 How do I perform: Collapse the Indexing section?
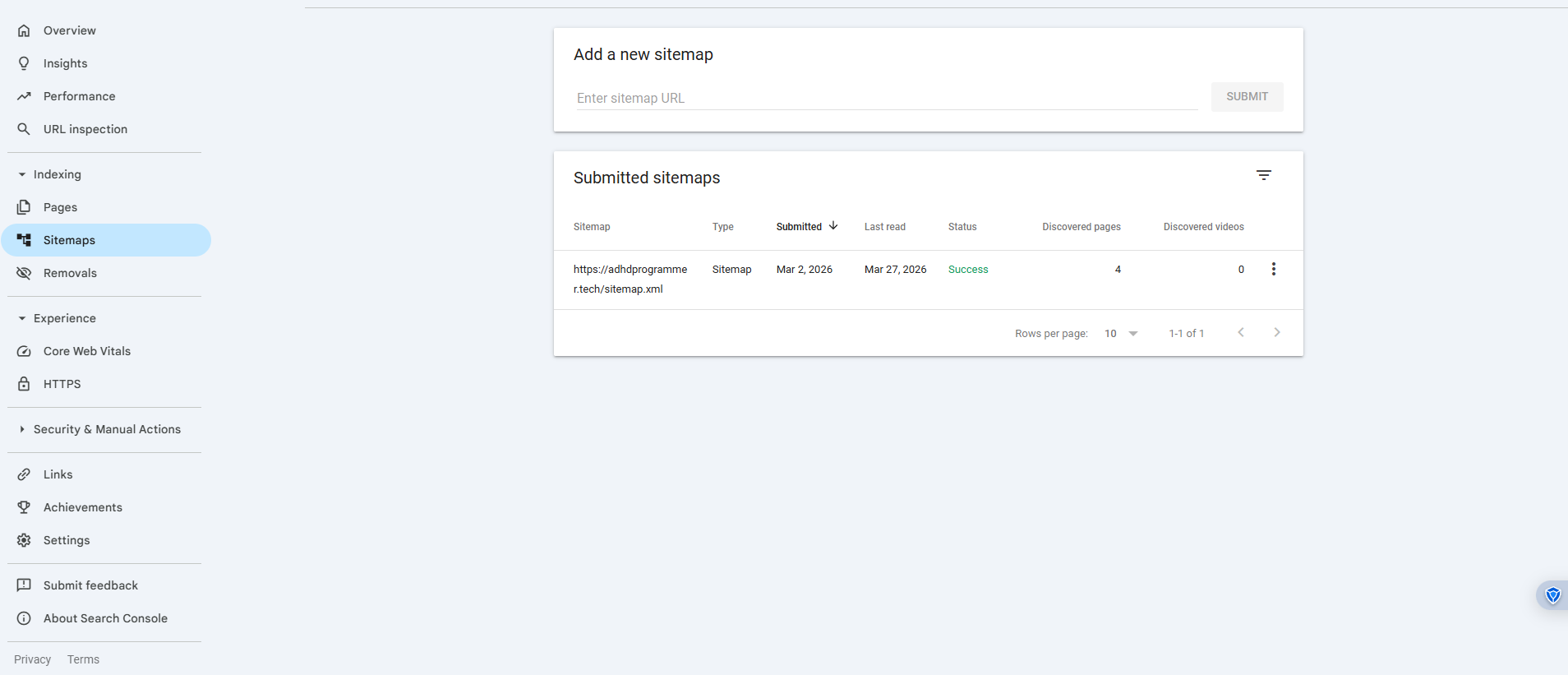coord(22,174)
